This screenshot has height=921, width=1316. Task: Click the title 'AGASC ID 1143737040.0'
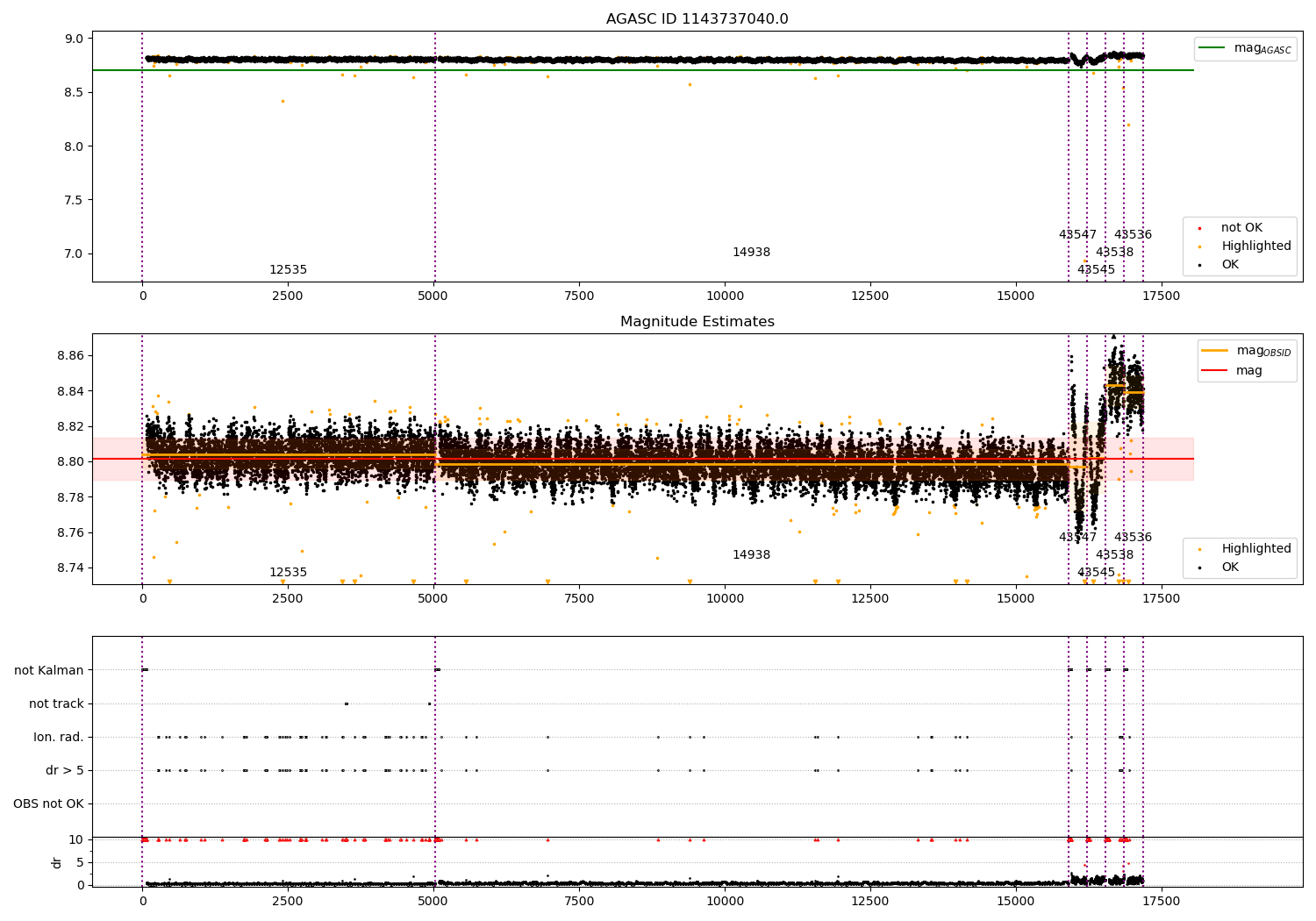tap(697, 19)
